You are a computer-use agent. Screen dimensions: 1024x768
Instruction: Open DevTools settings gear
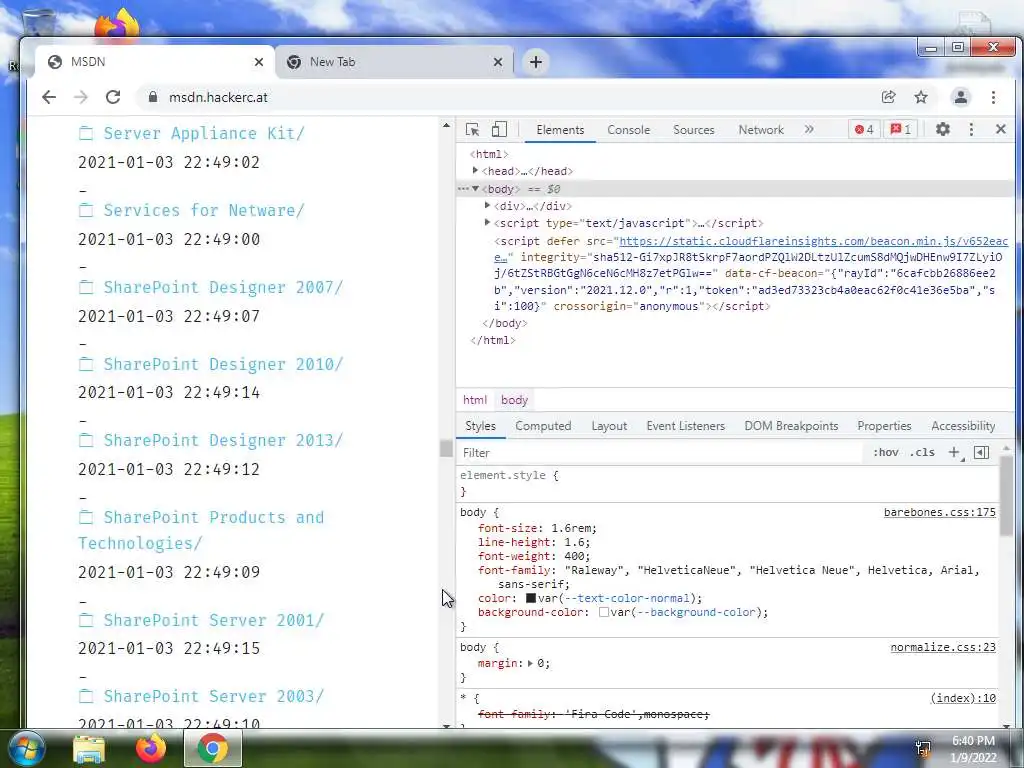[x=942, y=129]
